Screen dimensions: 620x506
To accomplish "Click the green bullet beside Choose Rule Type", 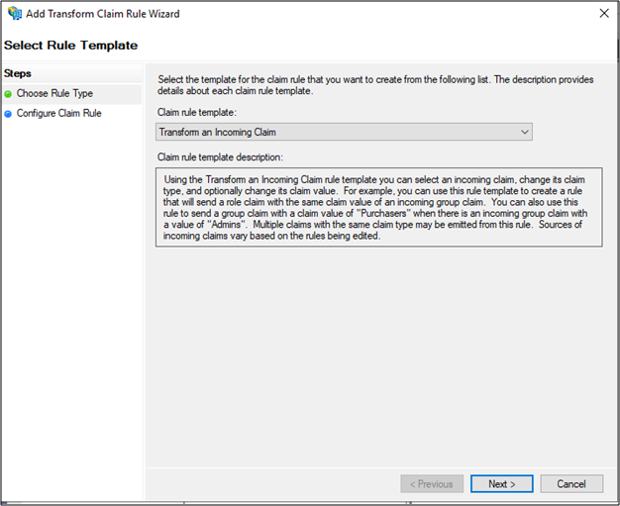I will click(8, 94).
